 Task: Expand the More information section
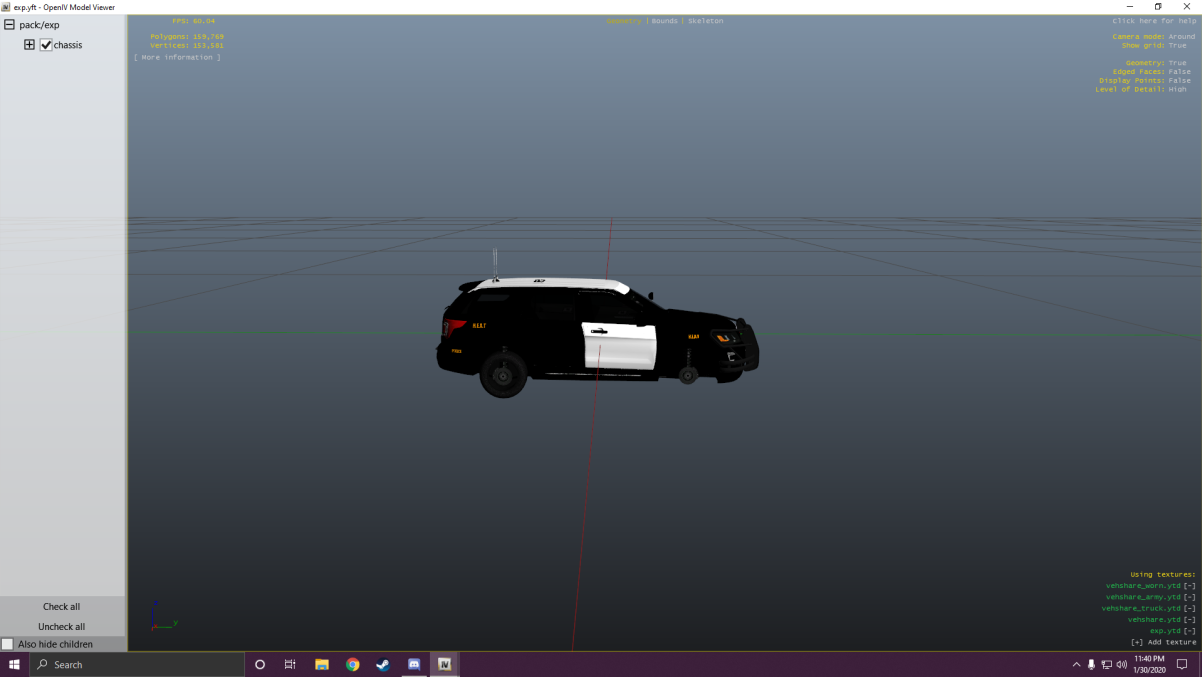pyautogui.click(x=177, y=57)
